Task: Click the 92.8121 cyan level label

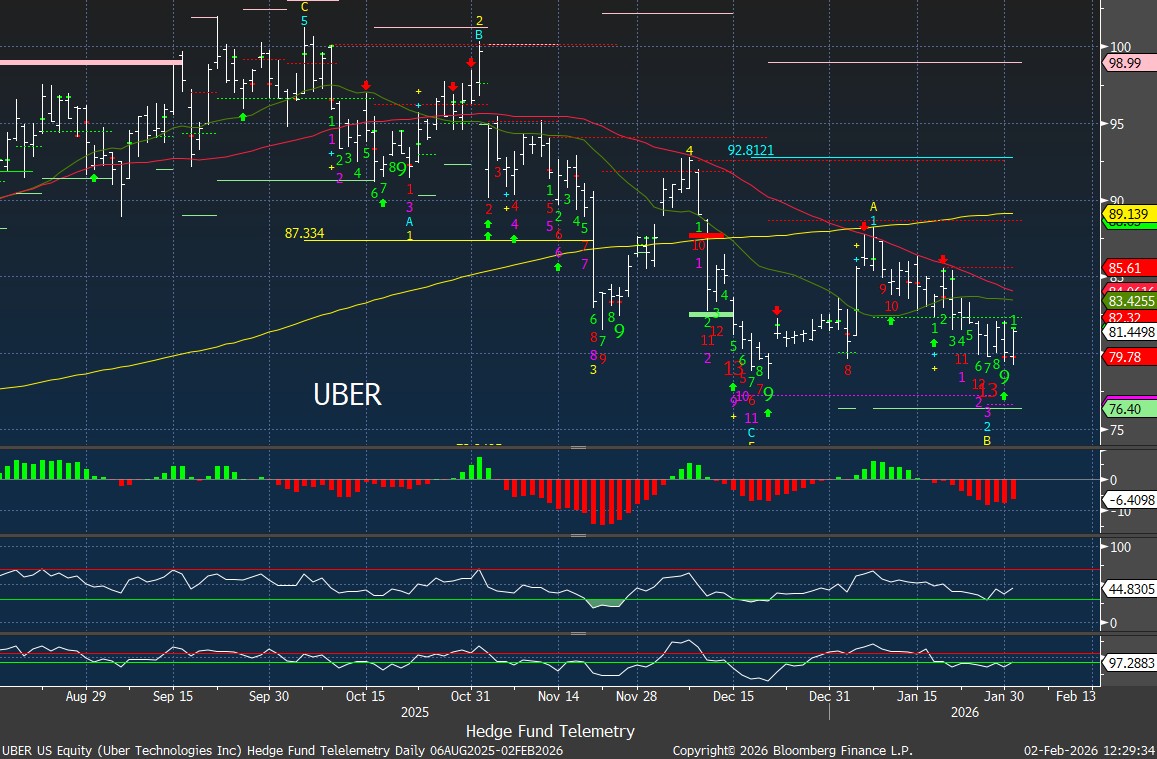Action: click(x=750, y=151)
